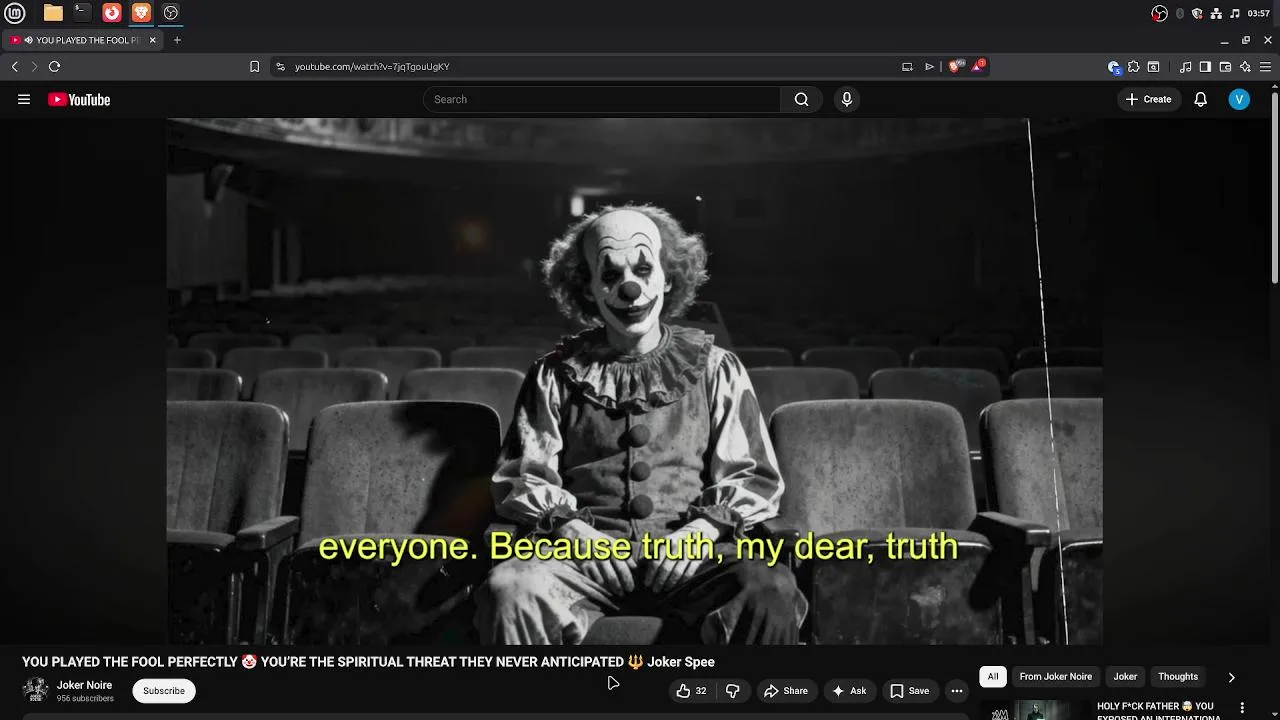This screenshot has height=720, width=1280.
Task: Click the play arrow icon in the address bar
Action: click(929, 66)
